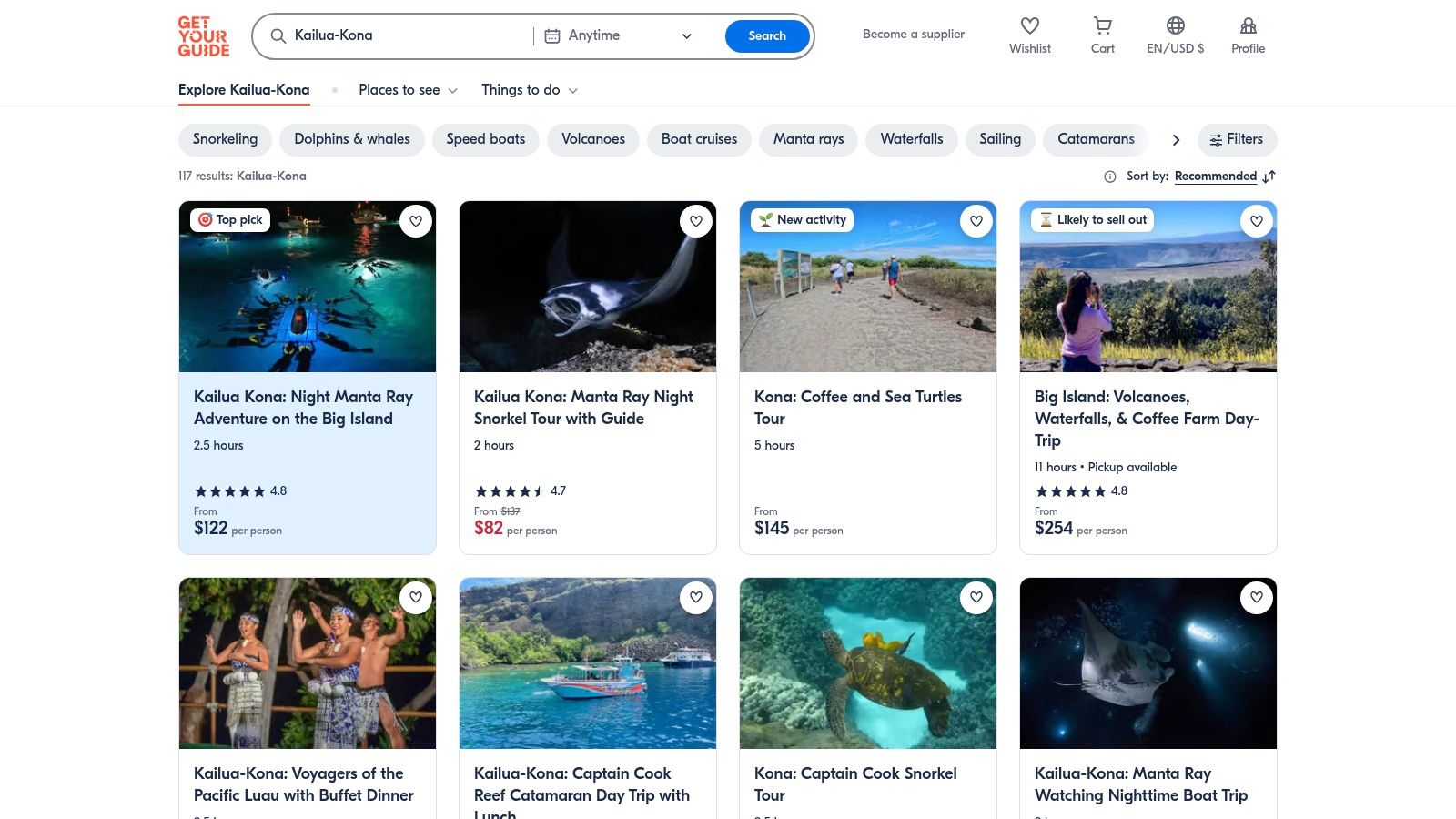Open the Wishlist heart icon in header
Screen dimensions: 1456x819
tap(1029, 26)
